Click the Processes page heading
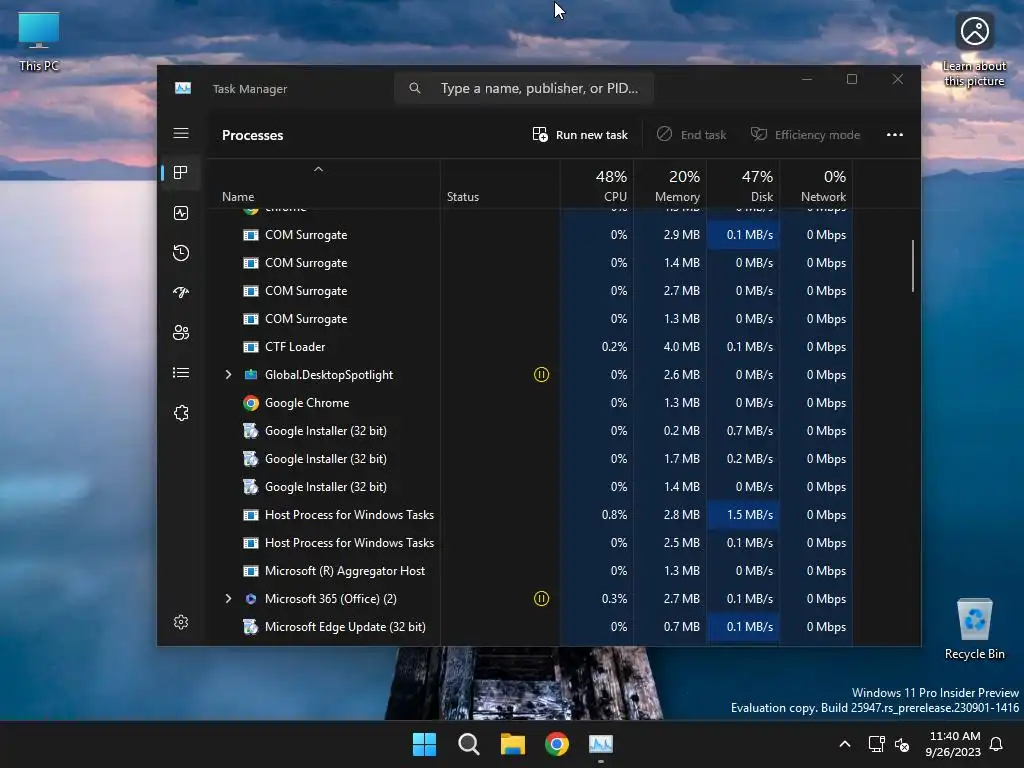This screenshot has width=1024, height=768. point(253,135)
